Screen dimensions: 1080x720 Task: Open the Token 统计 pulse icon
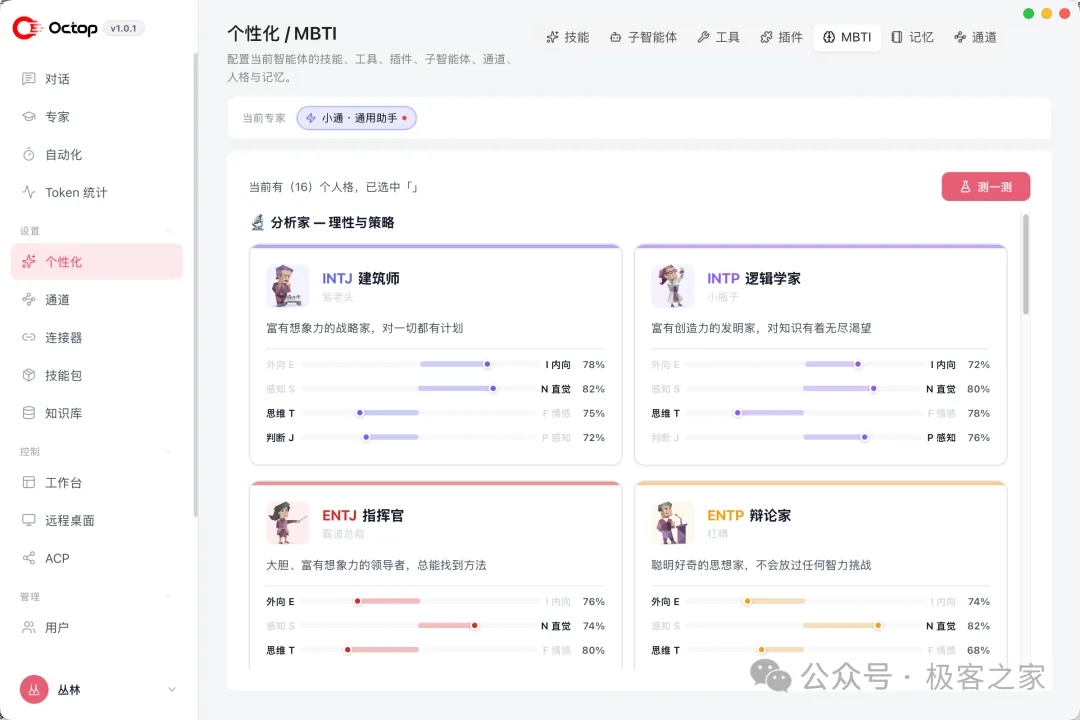point(29,192)
